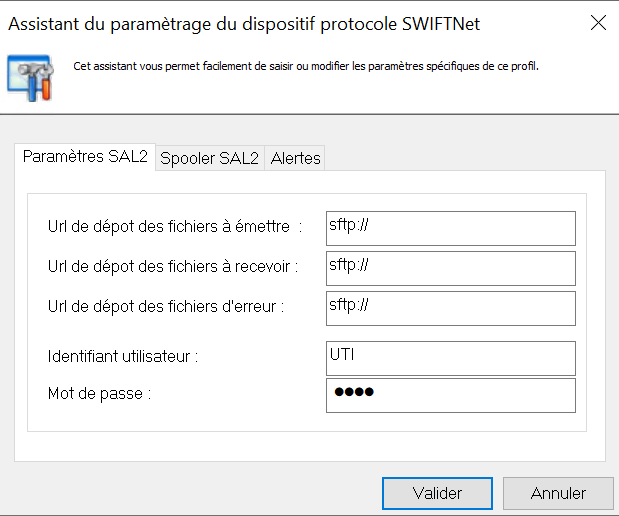Select the Alertes tab
Viewport: 619px width, 516px height.
coord(296,158)
